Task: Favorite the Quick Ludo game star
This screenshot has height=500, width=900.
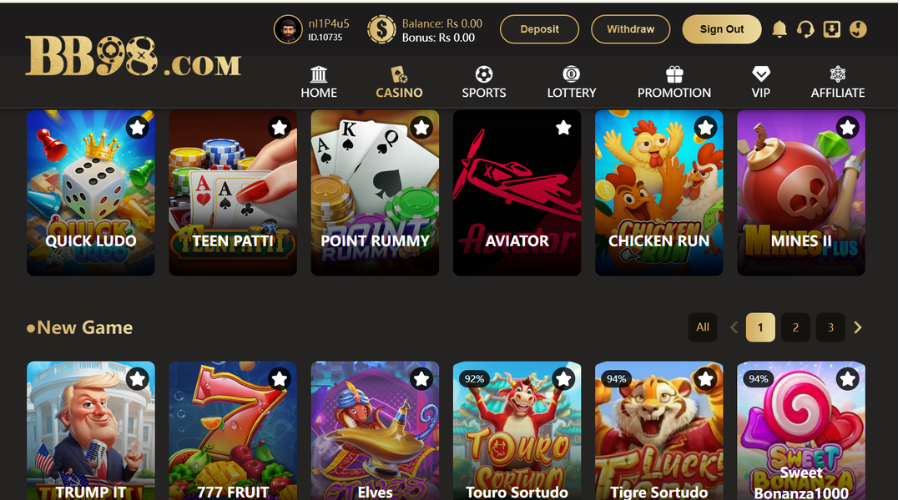Action: (137, 127)
